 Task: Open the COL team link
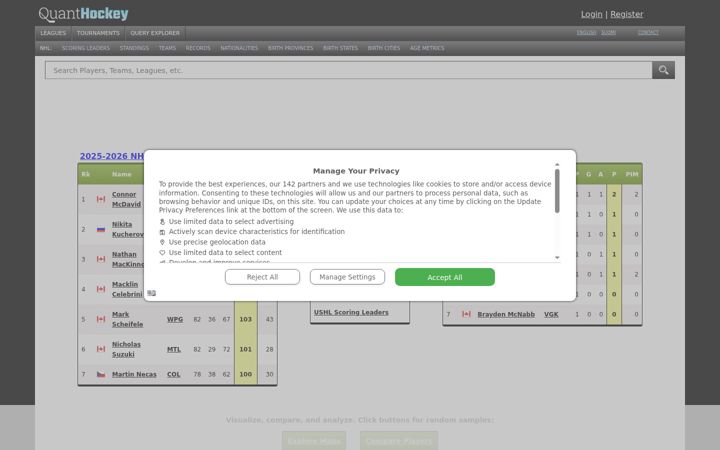(x=174, y=374)
